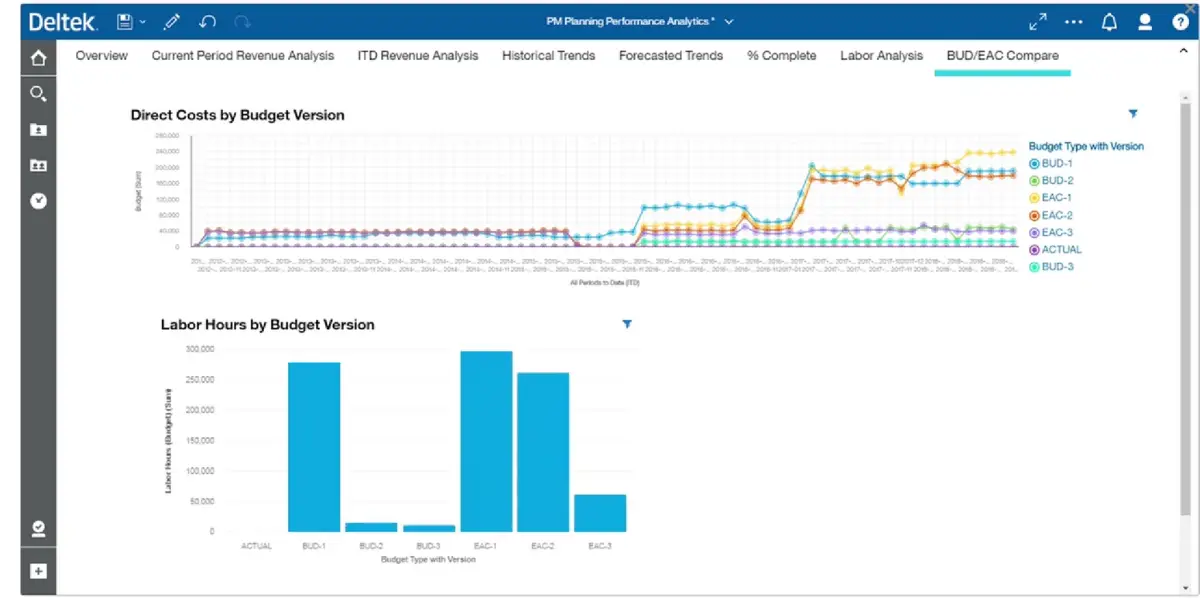1200x600 pixels.
Task: Click the sidebar icon above the plus button
Action: 38,528
